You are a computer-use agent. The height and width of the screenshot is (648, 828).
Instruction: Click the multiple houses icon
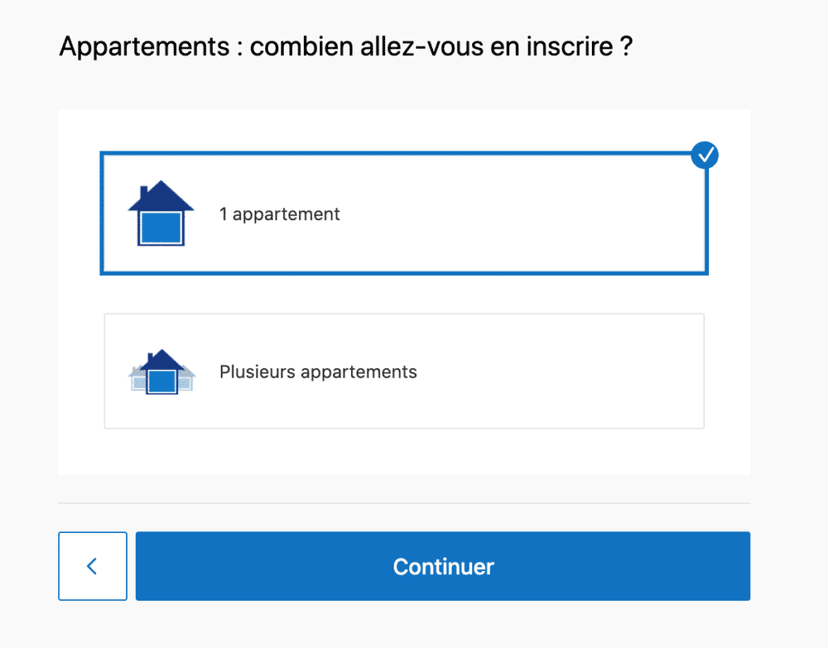[162, 372]
